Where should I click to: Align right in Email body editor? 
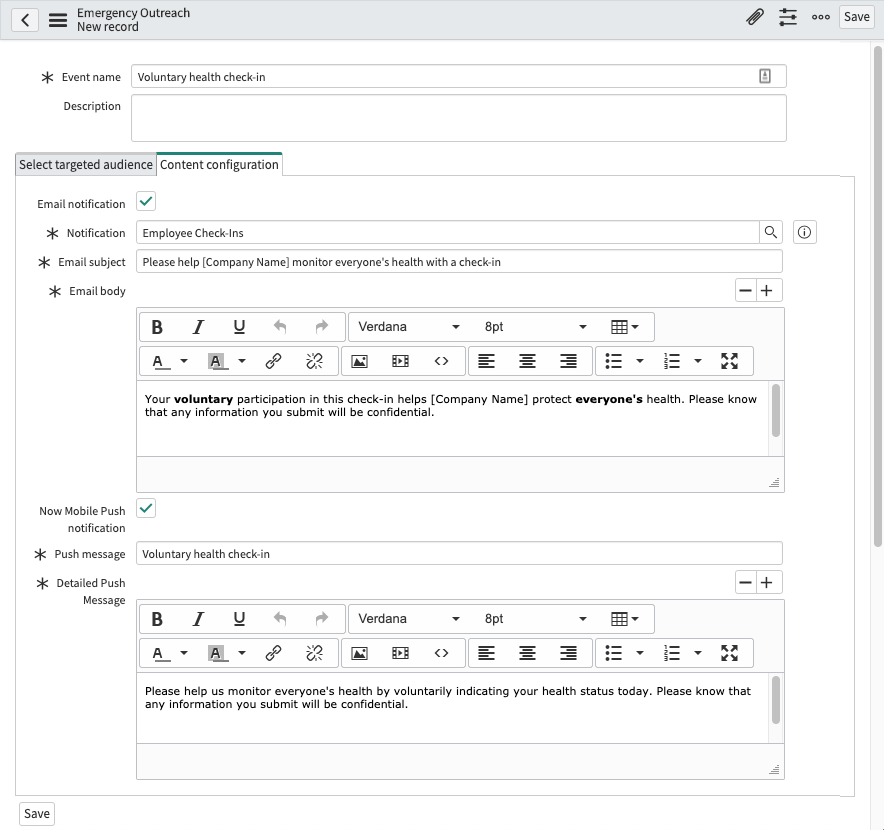[x=568, y=361]
